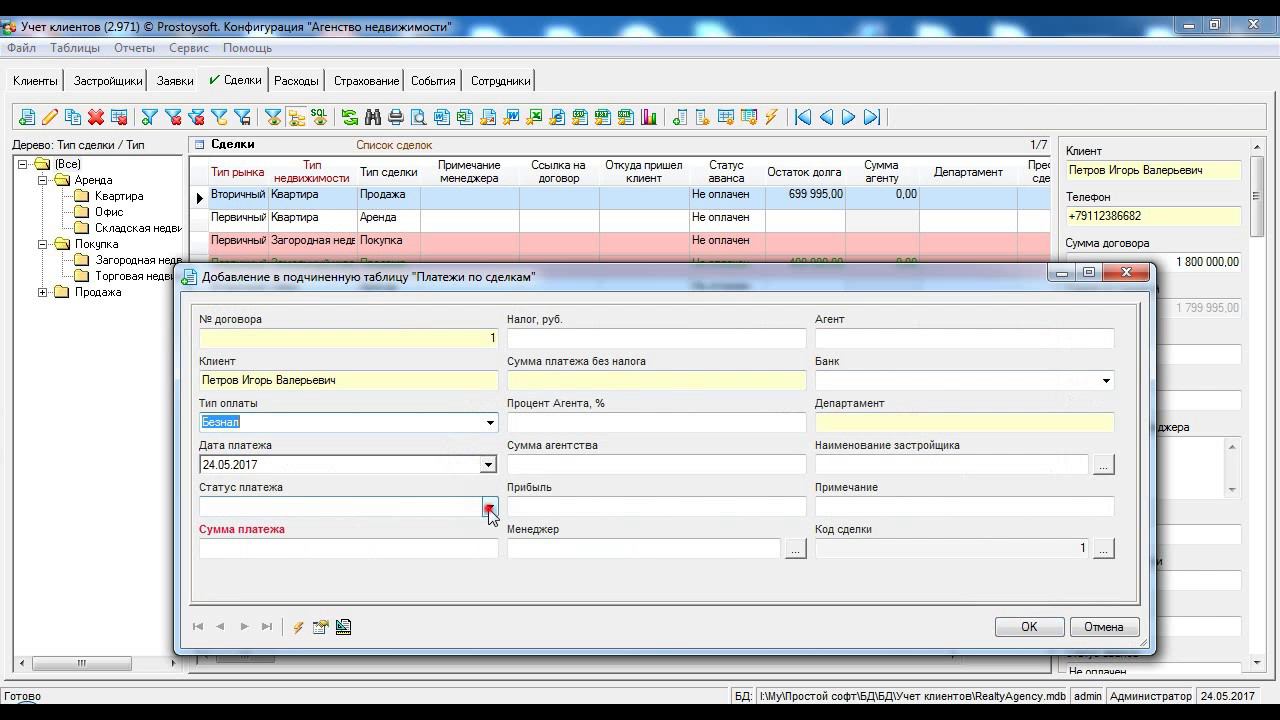Click the green refresh arrows icon
Image resolution: width=1280 pixels, height=720 pixels.
(350, 117)
